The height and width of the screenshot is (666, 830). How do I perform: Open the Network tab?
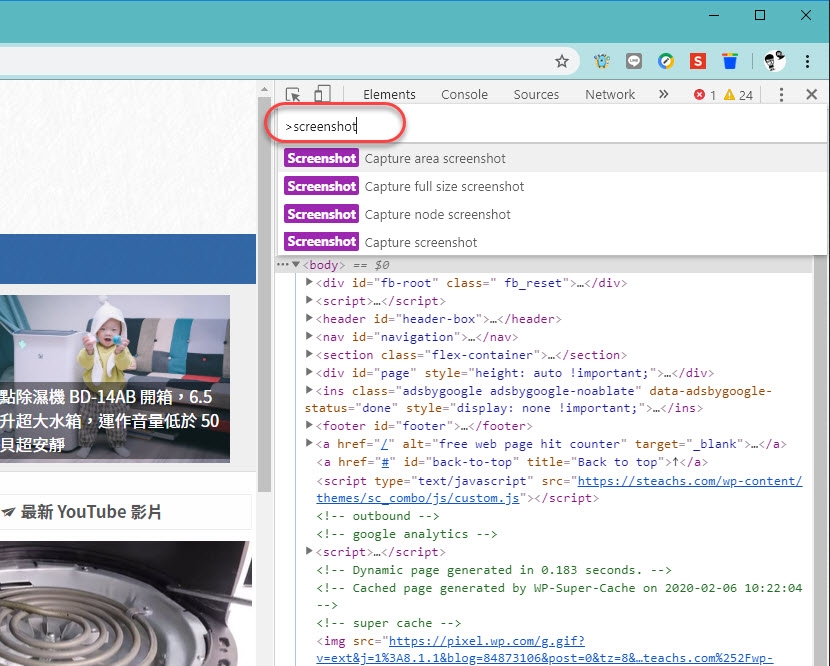pos(610,94)
